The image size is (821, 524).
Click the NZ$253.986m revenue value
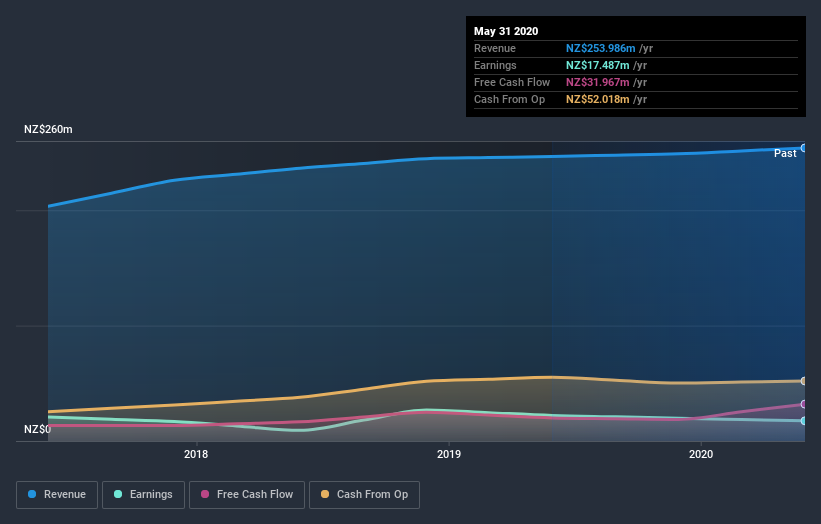point(601,48)
